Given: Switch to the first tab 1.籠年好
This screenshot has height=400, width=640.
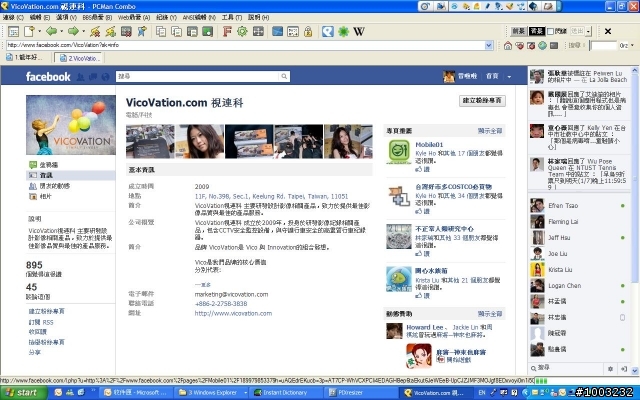Looking at the screenshot, I should coord(25,58).
